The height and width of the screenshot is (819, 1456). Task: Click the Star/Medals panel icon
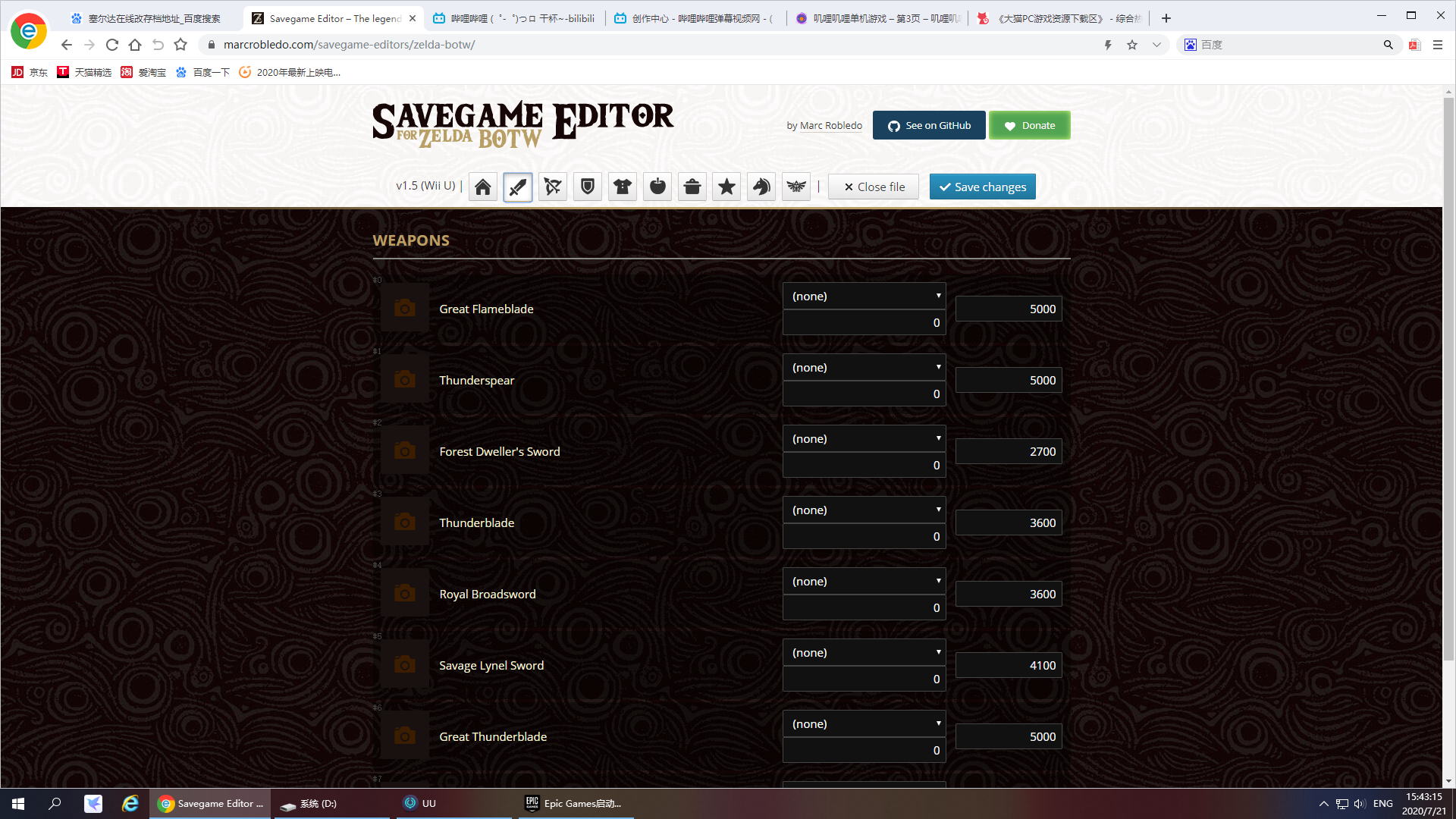pyautogui.click(x=727, y=187)
